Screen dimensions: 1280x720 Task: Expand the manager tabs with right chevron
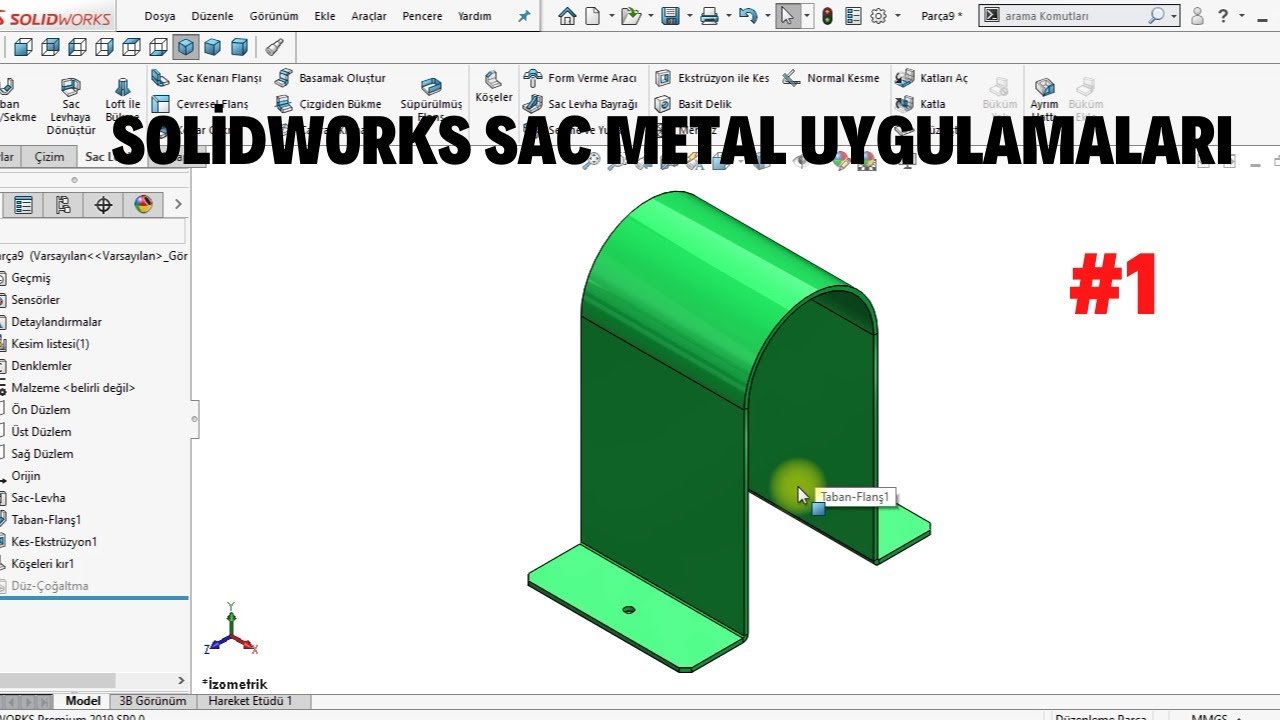178,205
